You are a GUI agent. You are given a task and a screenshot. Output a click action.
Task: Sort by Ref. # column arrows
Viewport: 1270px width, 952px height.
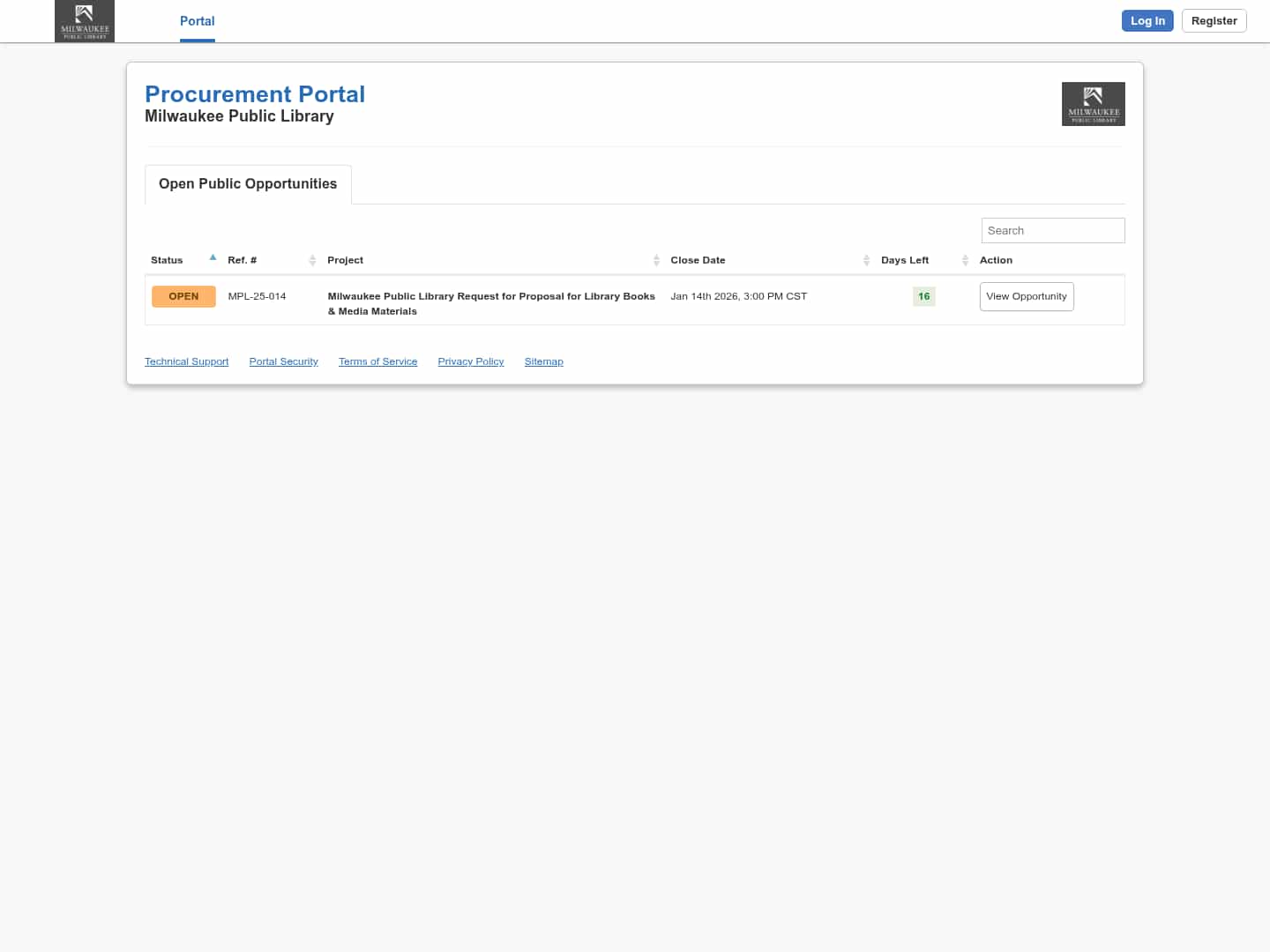point(312,260)
